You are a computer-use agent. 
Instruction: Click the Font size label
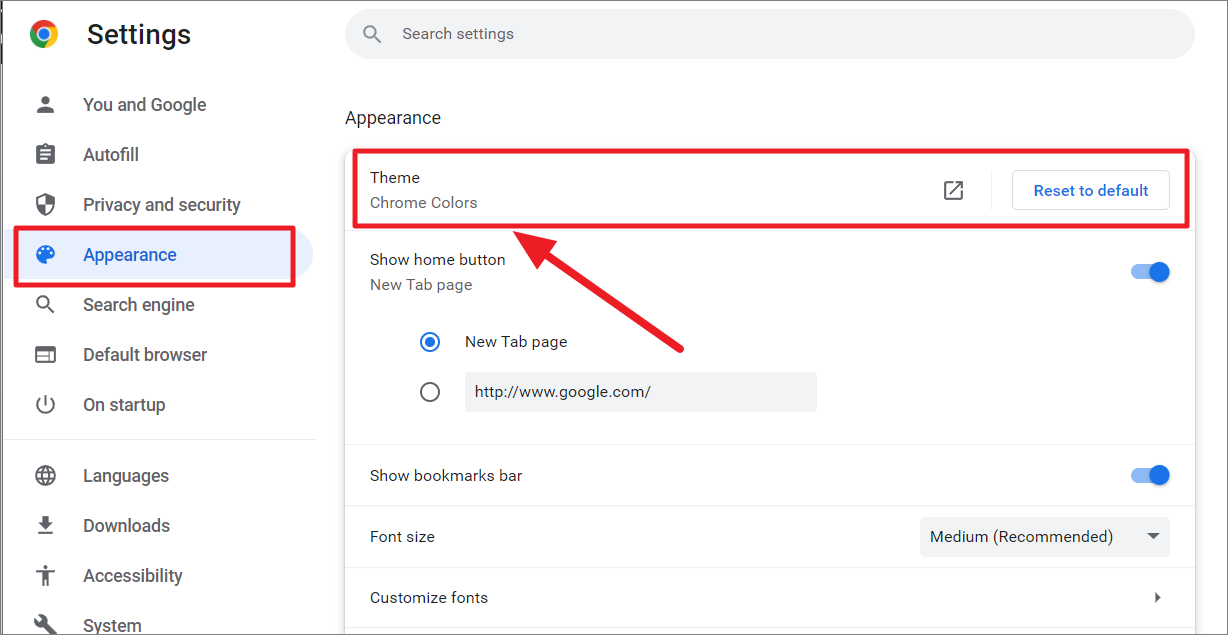[402, 537]
